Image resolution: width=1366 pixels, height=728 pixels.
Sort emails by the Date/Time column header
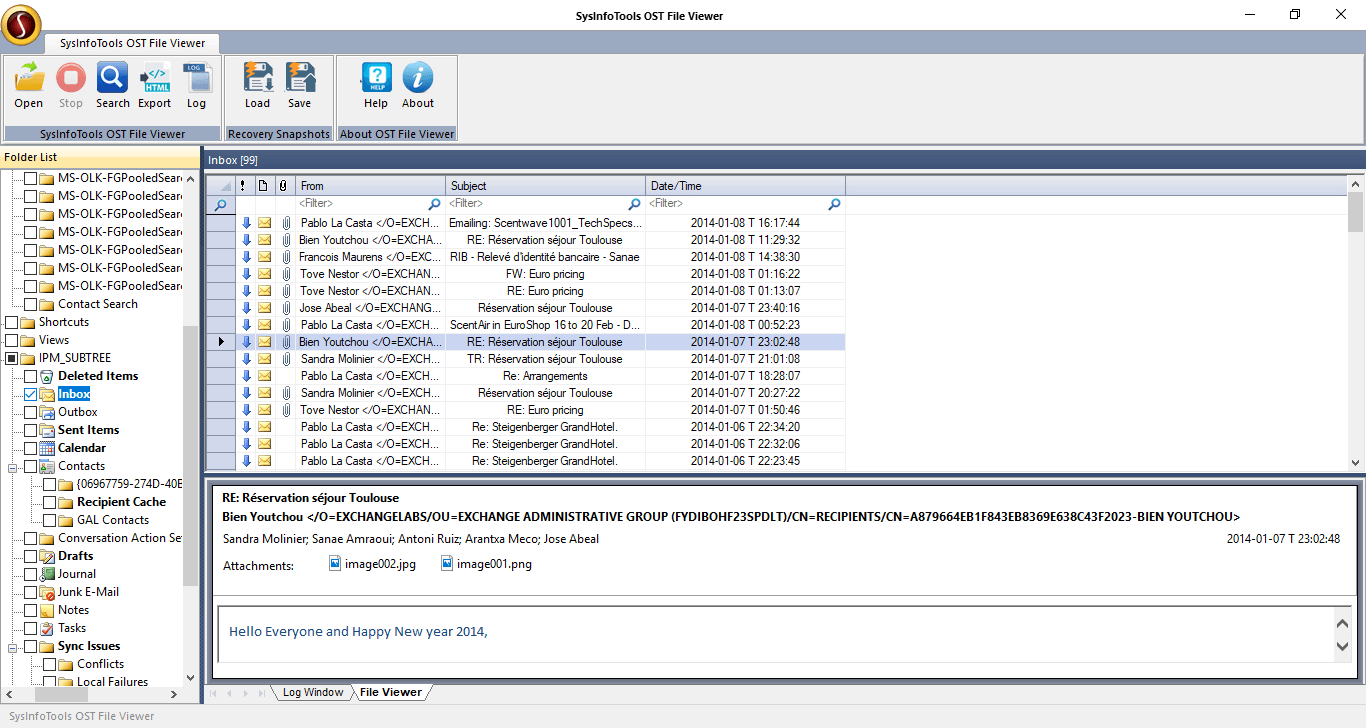(744, 186)
